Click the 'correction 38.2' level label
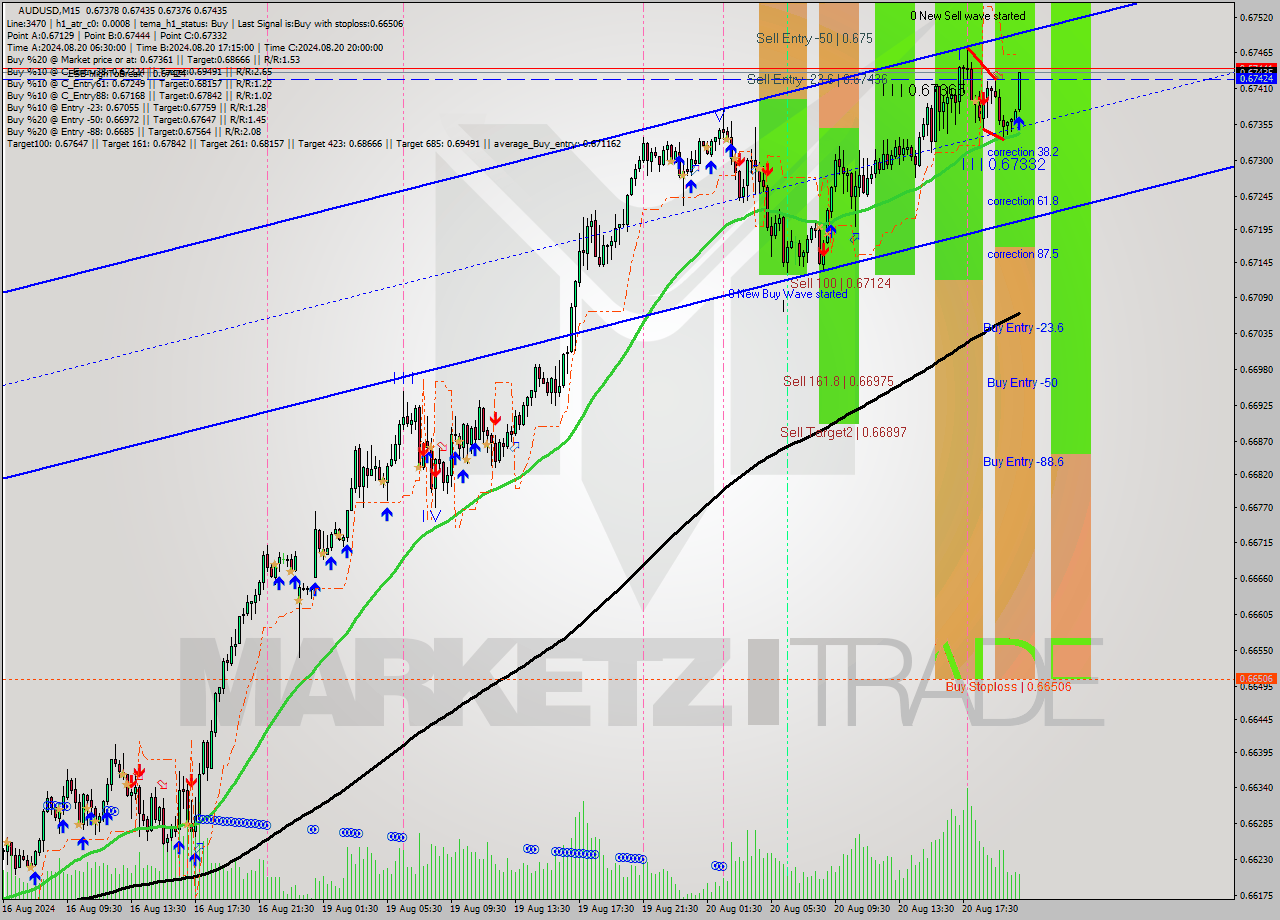The image size is (1280, 920). (1022, 152)
